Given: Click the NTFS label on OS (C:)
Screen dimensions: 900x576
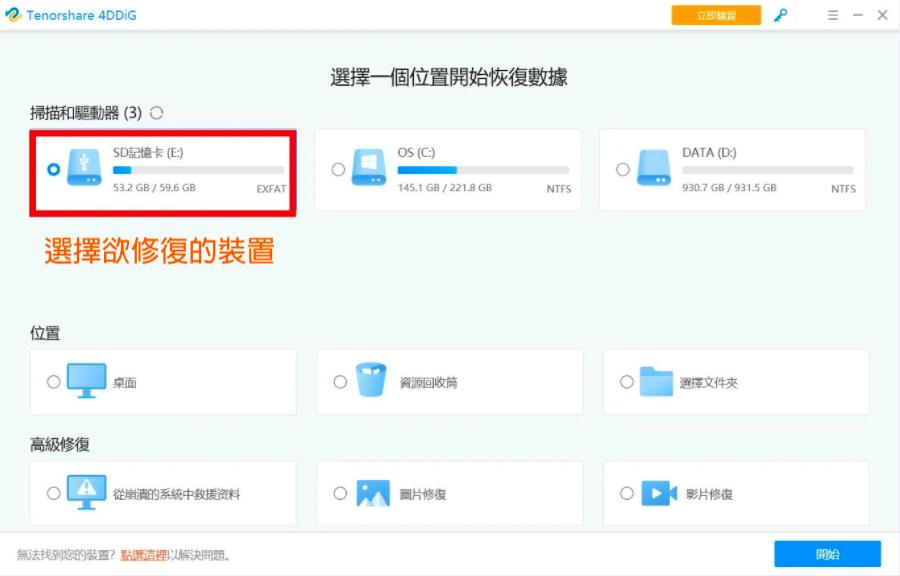Looking at the screenshot, I should click(558, 189).
